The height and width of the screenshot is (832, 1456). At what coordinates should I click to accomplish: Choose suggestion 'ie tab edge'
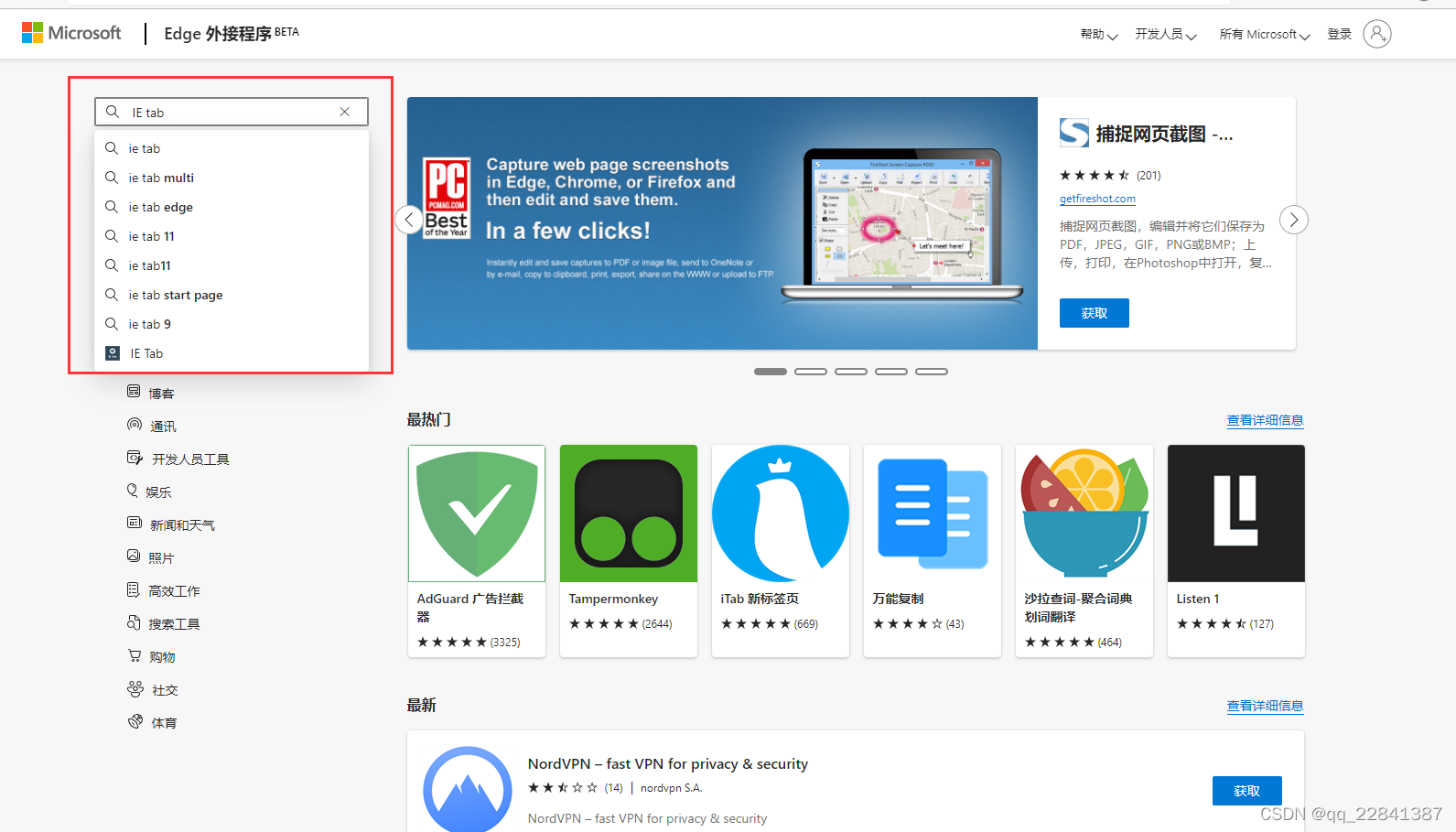pyautogui.click(x=232, y=207)
